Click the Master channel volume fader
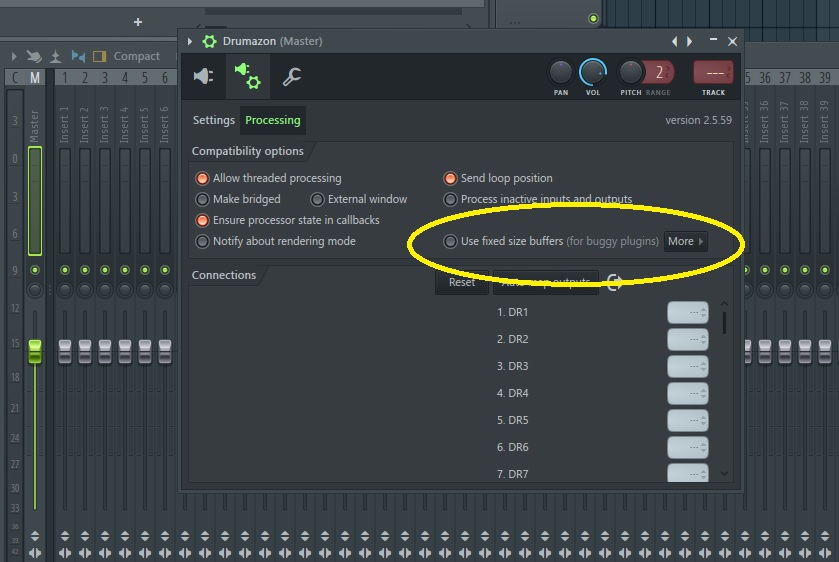 pos(35,350)
